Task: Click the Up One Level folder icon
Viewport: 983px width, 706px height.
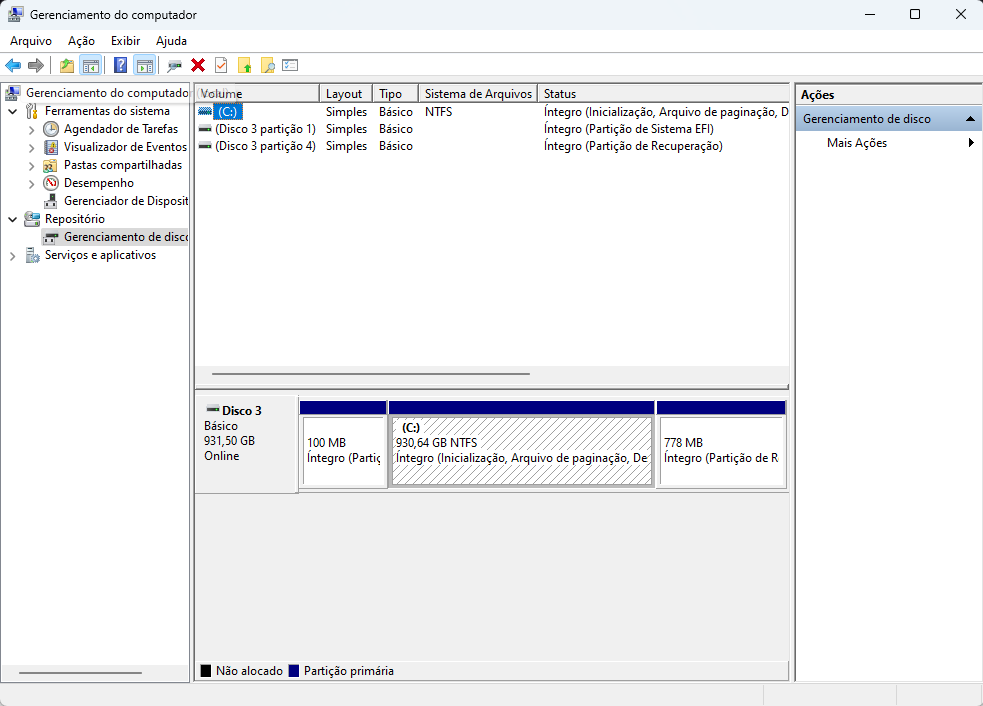Action: point(66,65)
